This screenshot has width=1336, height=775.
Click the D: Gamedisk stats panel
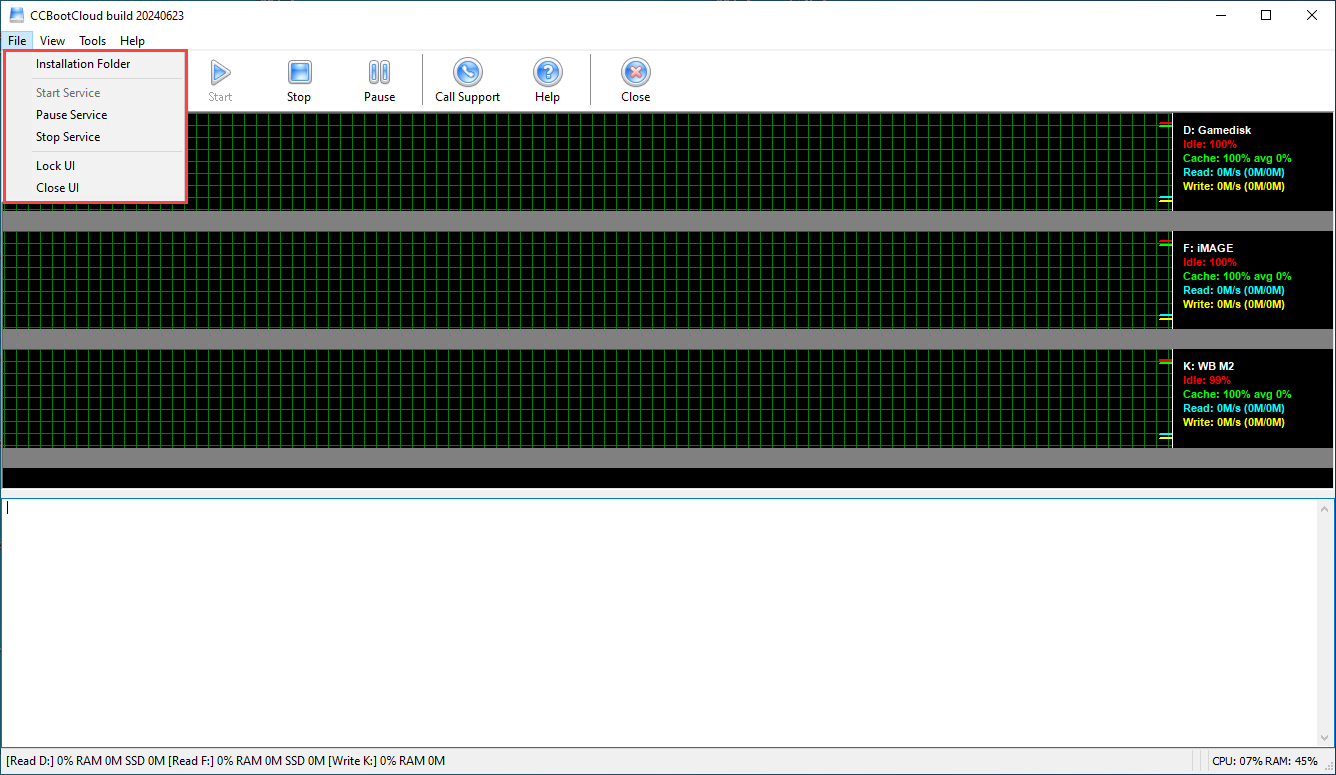tap(1252, 160)
